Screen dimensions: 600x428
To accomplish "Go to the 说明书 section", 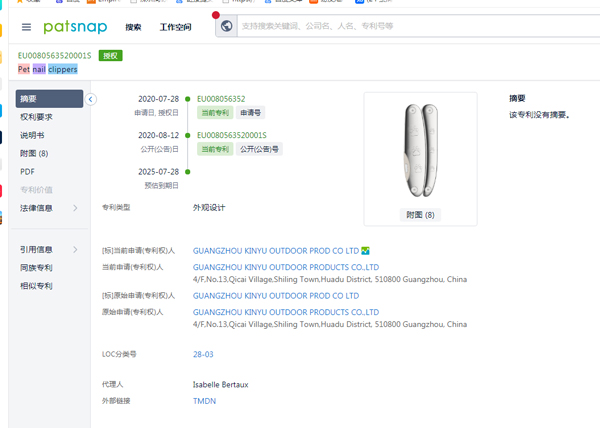I will coord(32,135).
